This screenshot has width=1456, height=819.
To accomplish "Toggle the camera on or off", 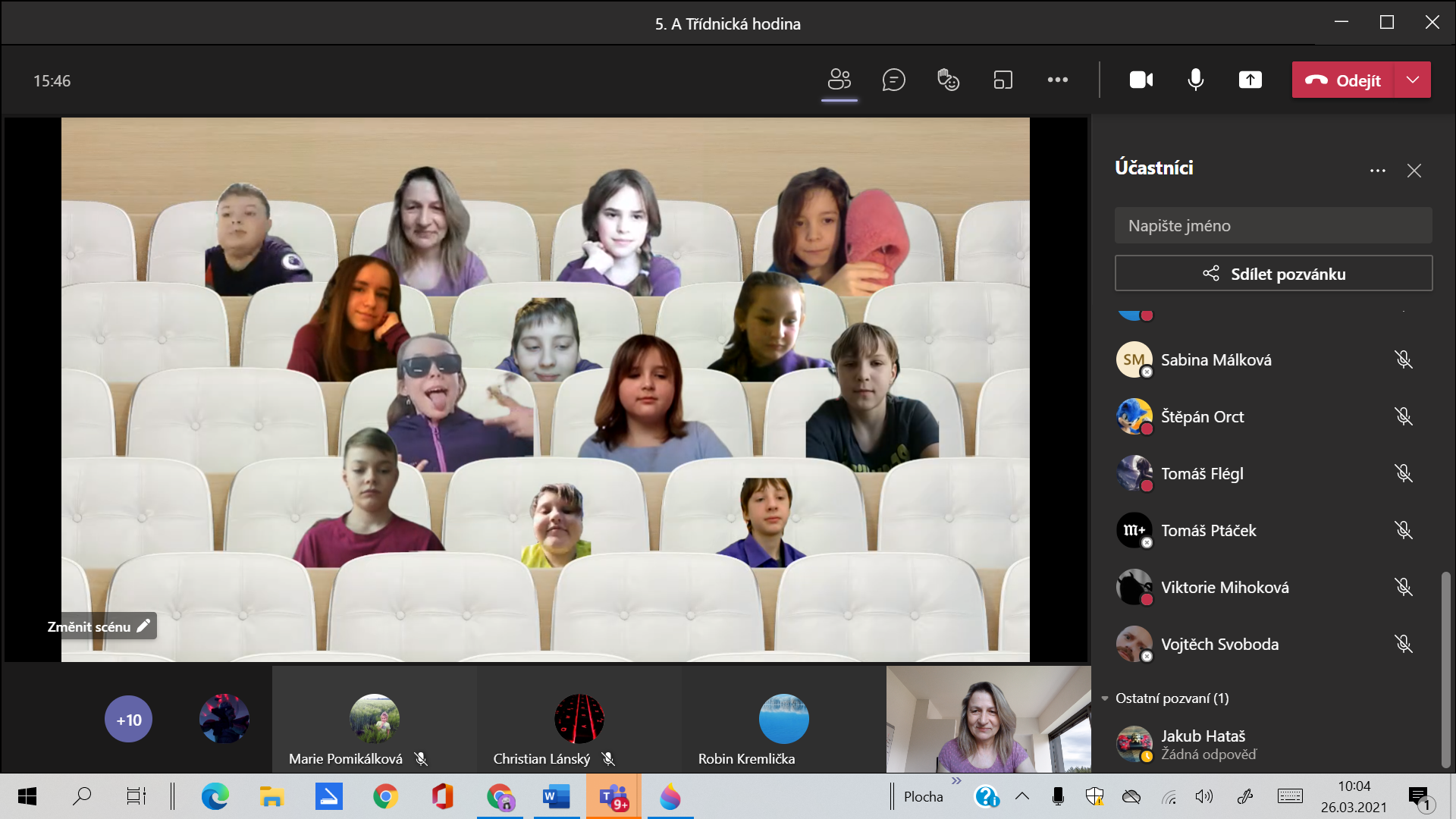I will click(x=1141, y=80).
